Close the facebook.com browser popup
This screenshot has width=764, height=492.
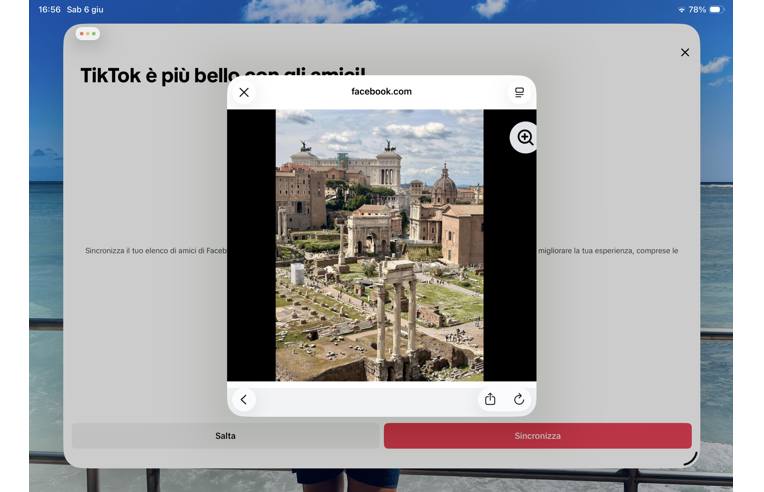click(244, 92)
